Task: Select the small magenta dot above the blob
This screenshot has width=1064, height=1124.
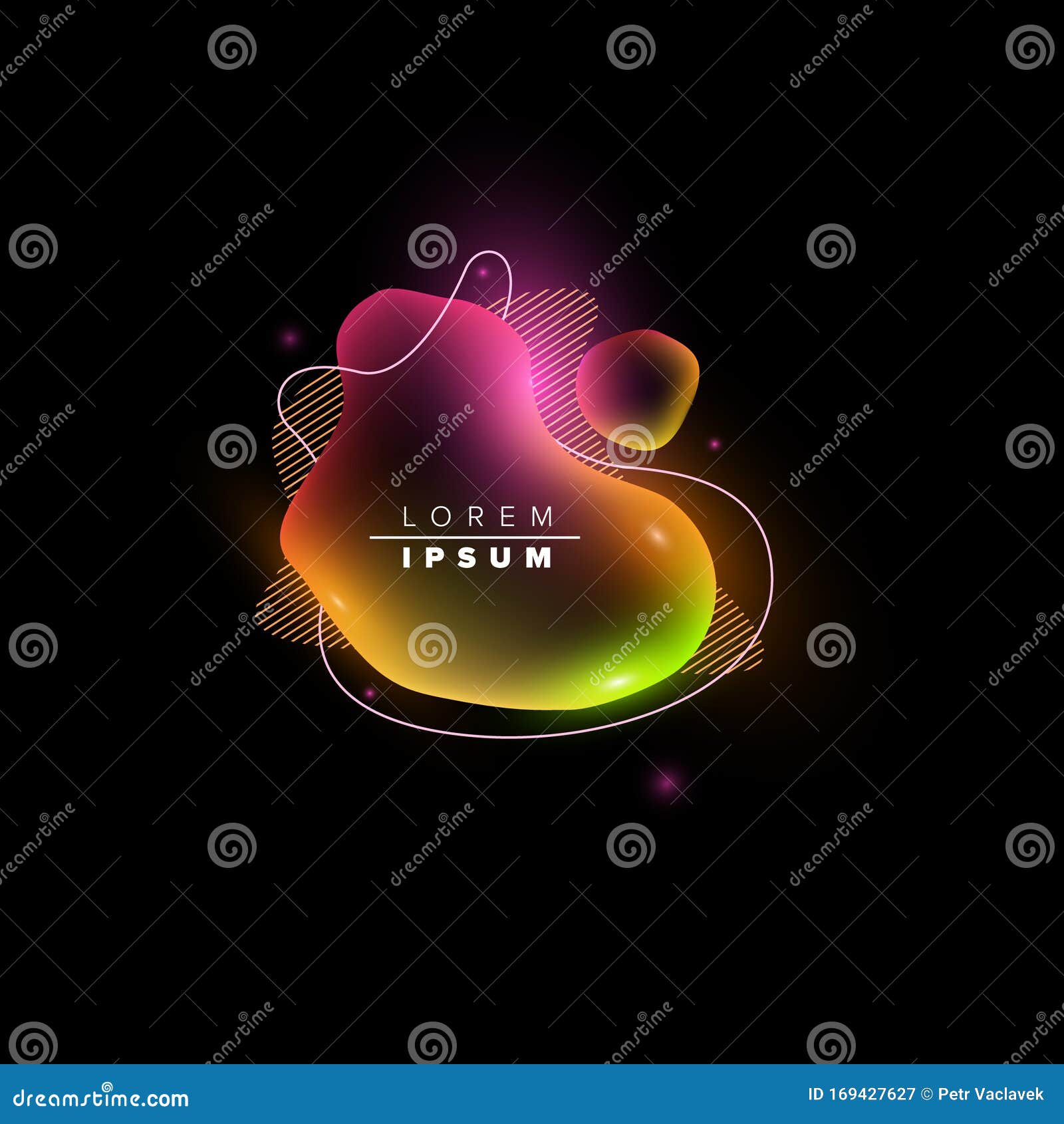Action: click(x=484, y=272)
